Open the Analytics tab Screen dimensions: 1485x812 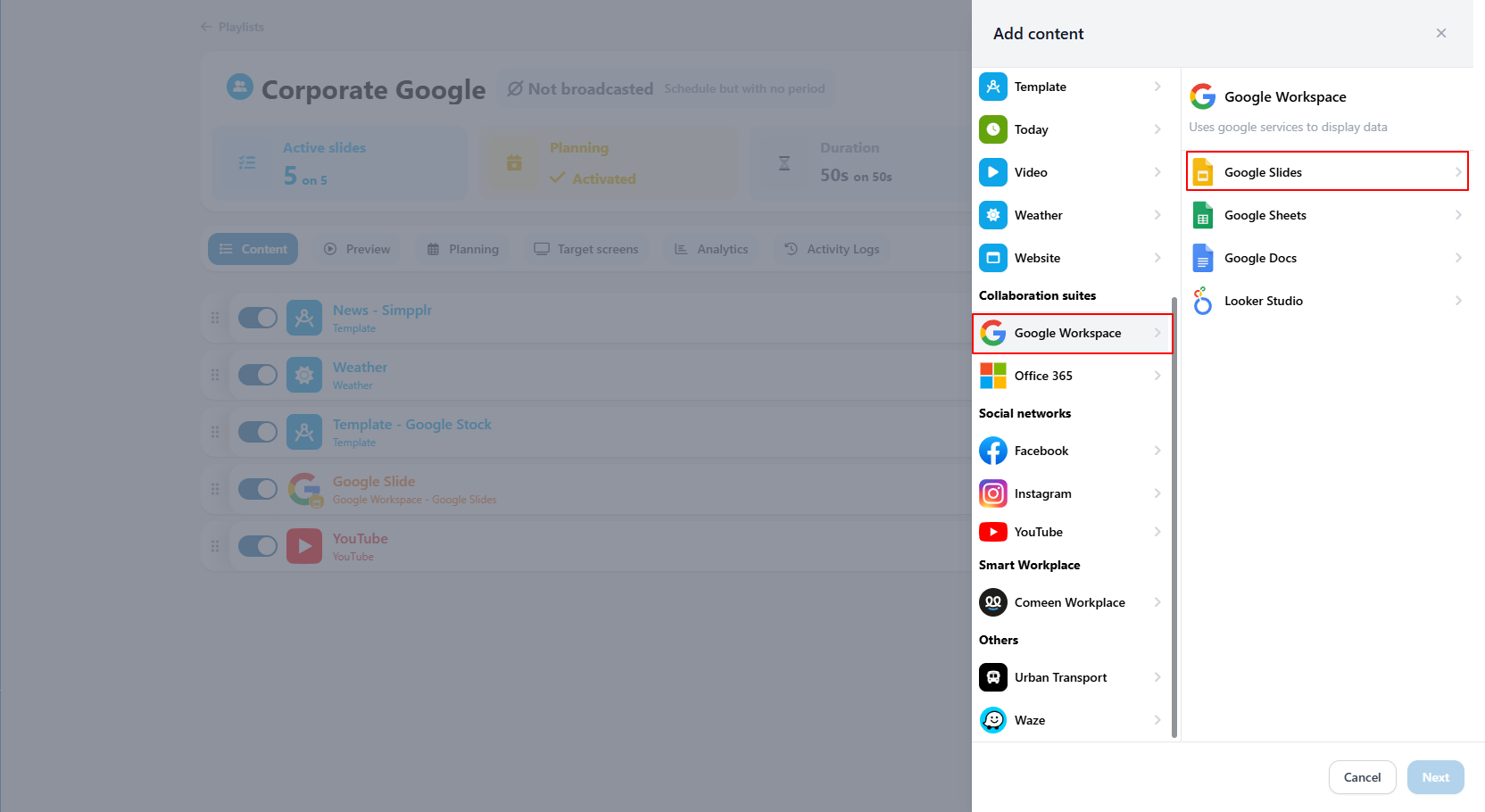[711, 249]
